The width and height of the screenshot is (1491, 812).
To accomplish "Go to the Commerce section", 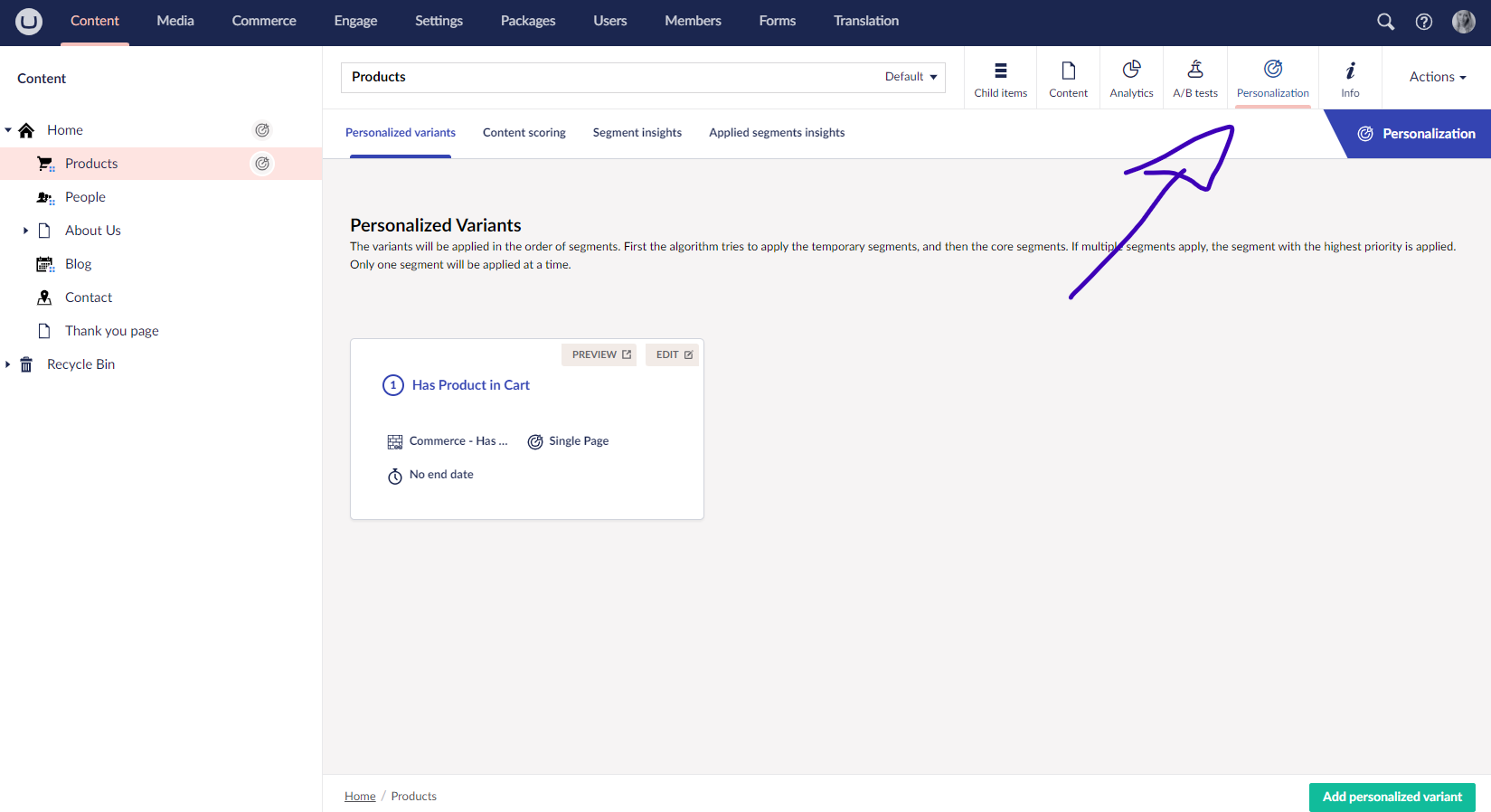I will [264, 21].
